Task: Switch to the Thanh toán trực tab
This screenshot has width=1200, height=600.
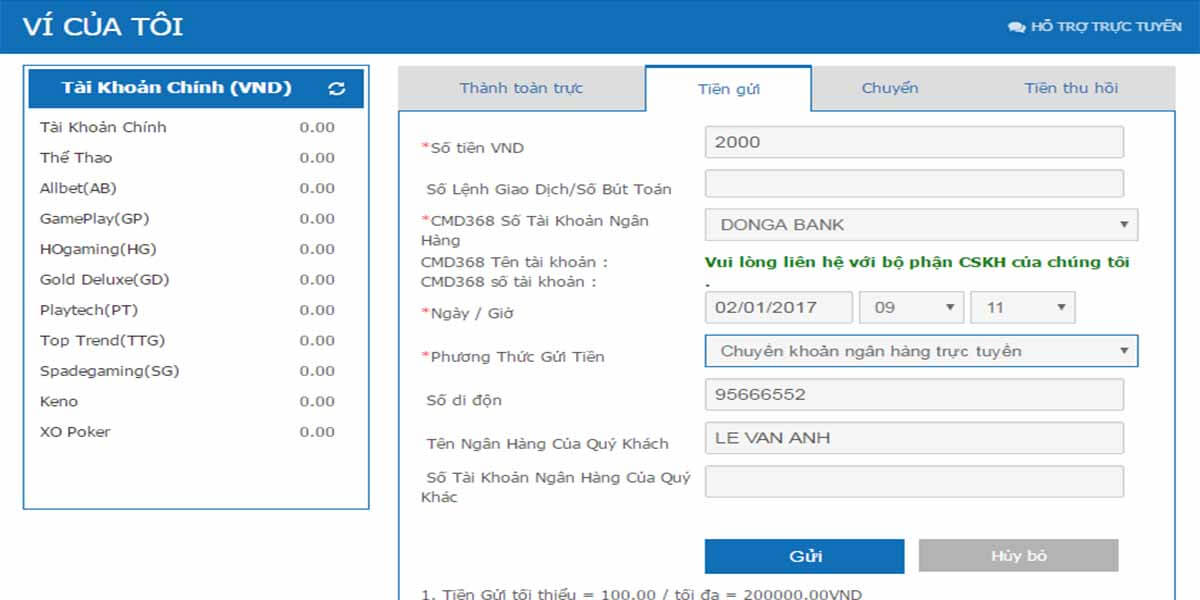Action: tap(521, 88)
